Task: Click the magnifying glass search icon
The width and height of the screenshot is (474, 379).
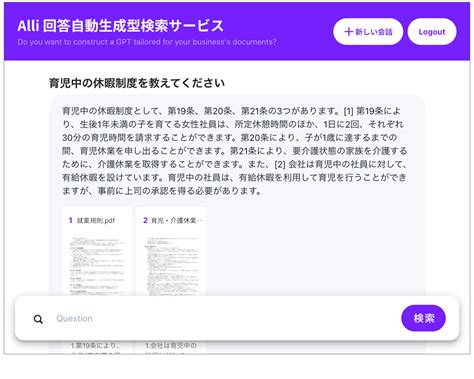Action: 38,319
